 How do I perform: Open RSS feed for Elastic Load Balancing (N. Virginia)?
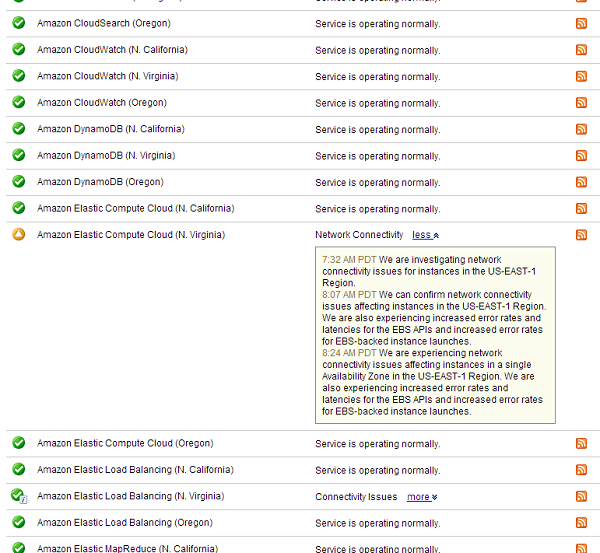tap(581, 496)
